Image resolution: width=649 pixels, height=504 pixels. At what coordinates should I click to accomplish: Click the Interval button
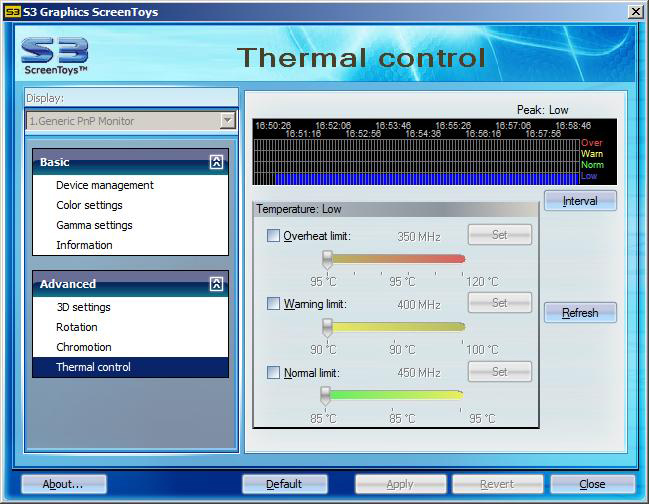pos(580,201)
